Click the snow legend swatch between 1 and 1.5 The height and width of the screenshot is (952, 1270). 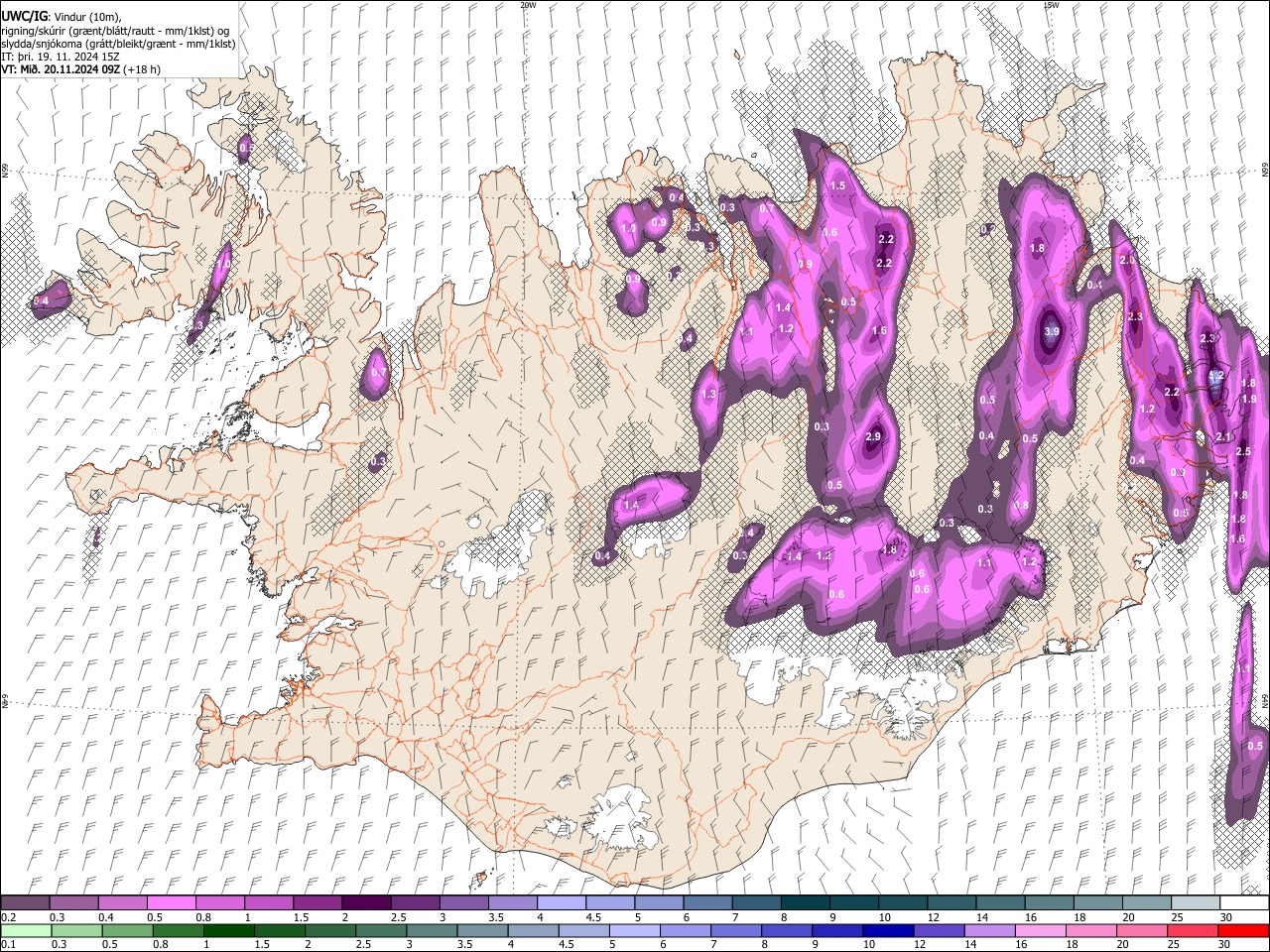coord(269,903)
